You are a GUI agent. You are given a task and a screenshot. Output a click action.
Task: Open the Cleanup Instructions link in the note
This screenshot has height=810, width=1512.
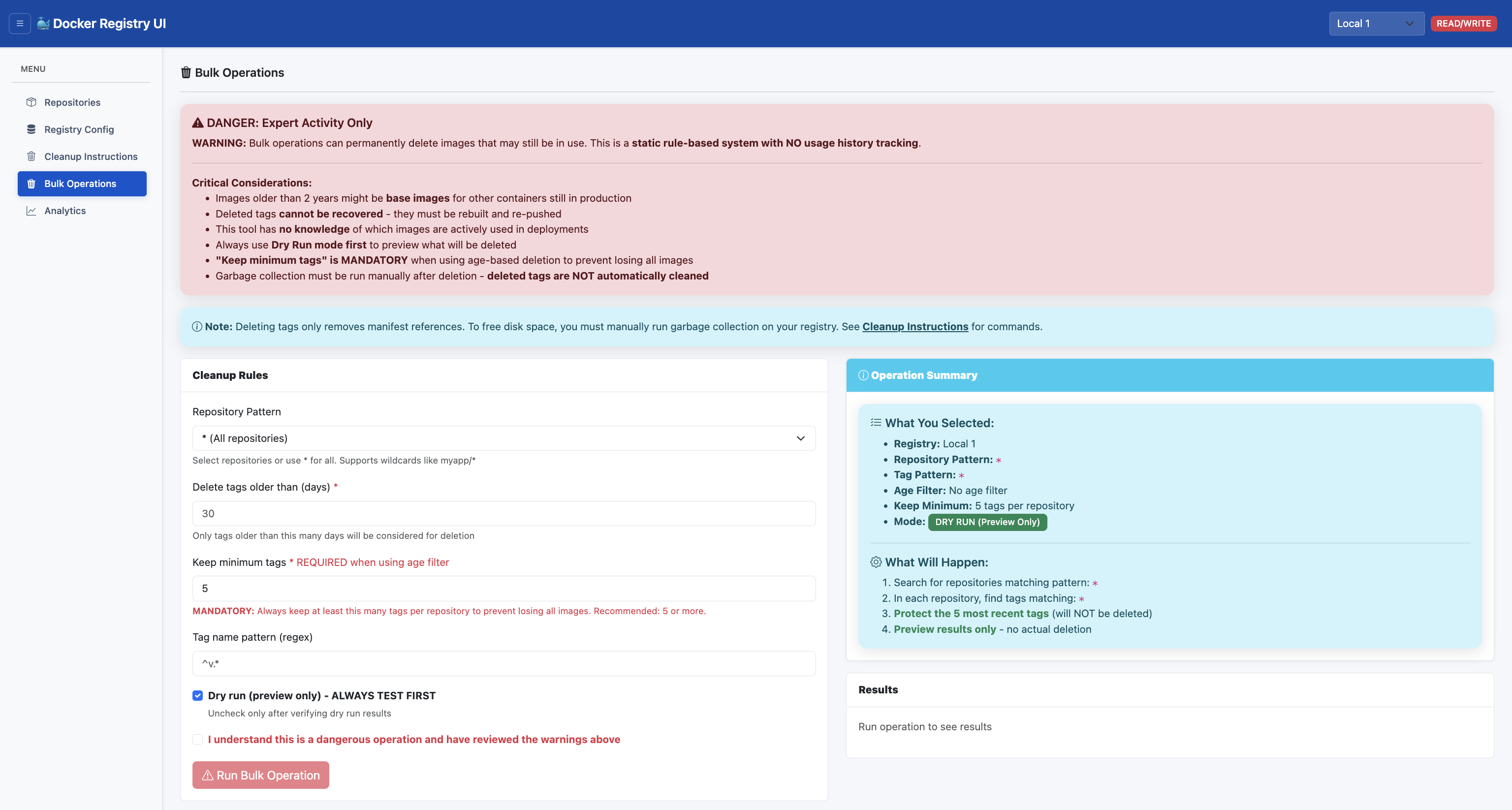914,326
